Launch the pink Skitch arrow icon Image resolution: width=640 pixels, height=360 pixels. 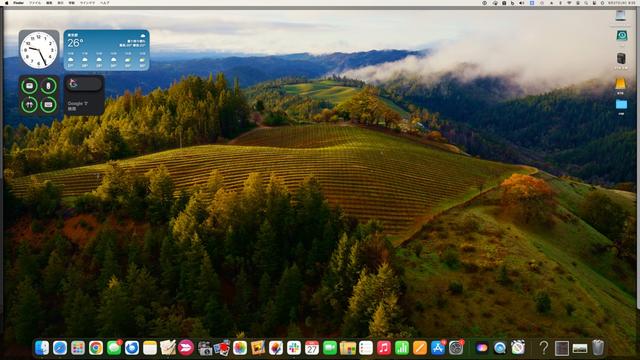(186, 348)
